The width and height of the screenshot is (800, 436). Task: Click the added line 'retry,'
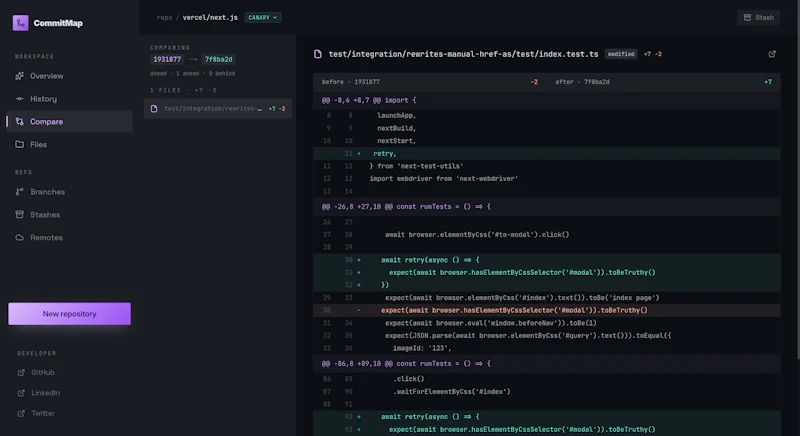[546, 153]
